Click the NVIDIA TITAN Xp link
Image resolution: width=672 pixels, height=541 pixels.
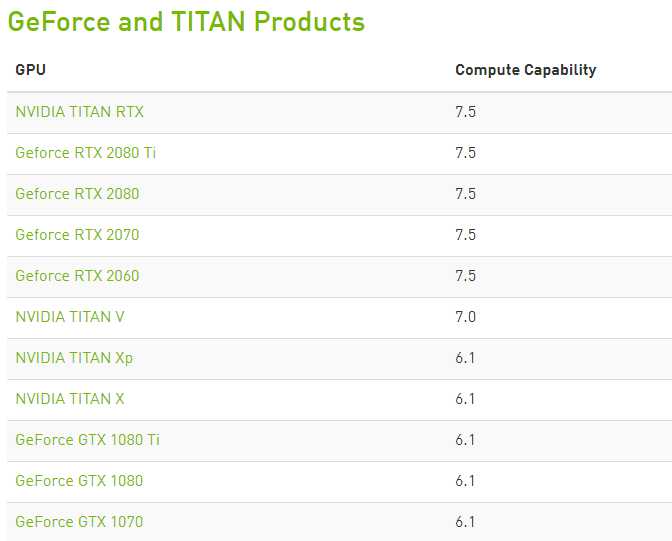click(x=74, y=358)
